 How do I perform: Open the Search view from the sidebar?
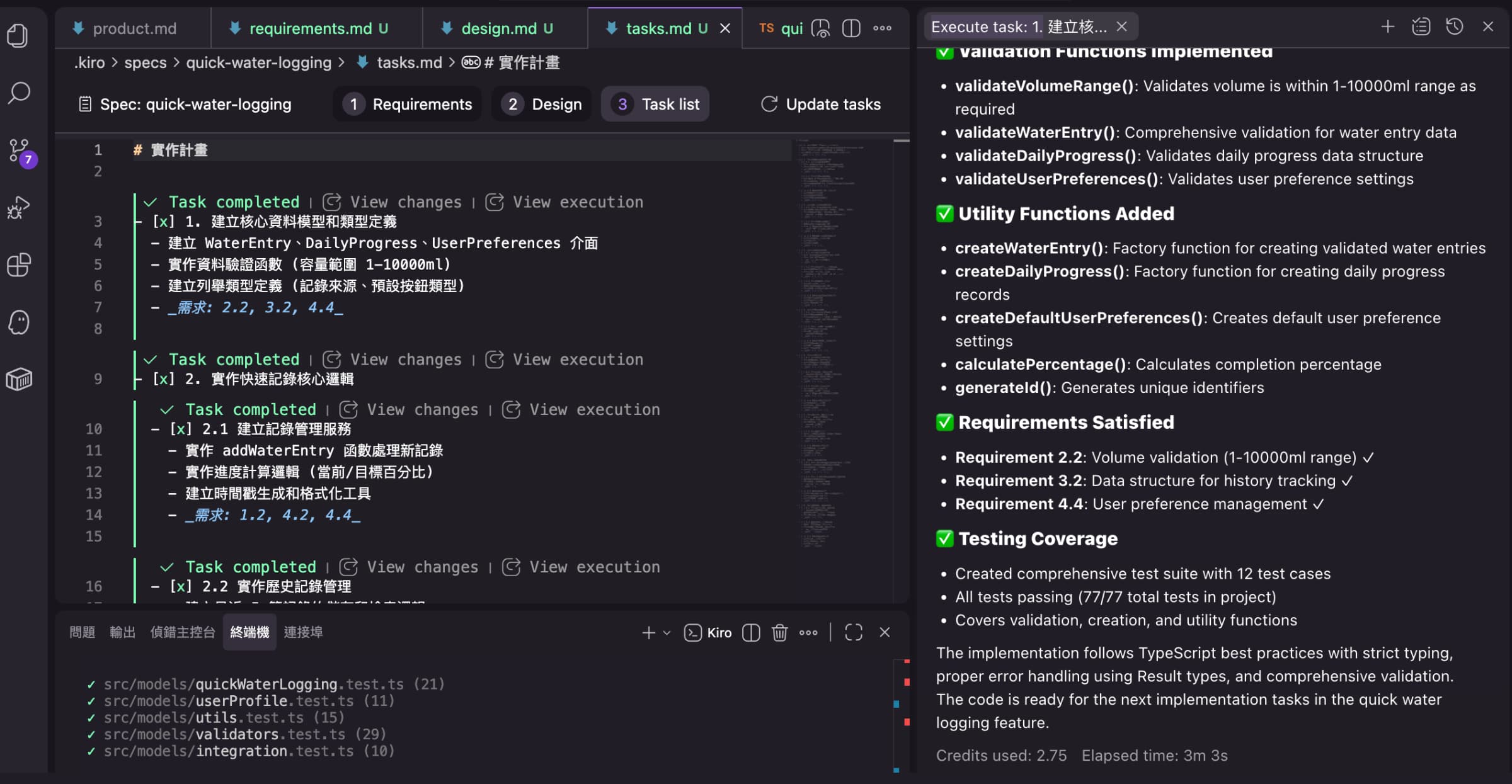pos(18,93)
